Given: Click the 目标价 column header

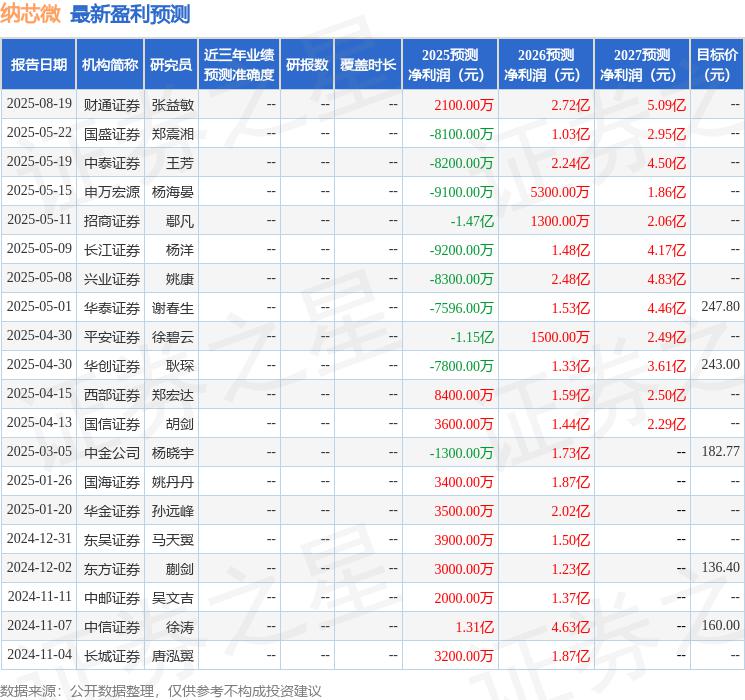Looking at the screenshot, I should 717,65.
